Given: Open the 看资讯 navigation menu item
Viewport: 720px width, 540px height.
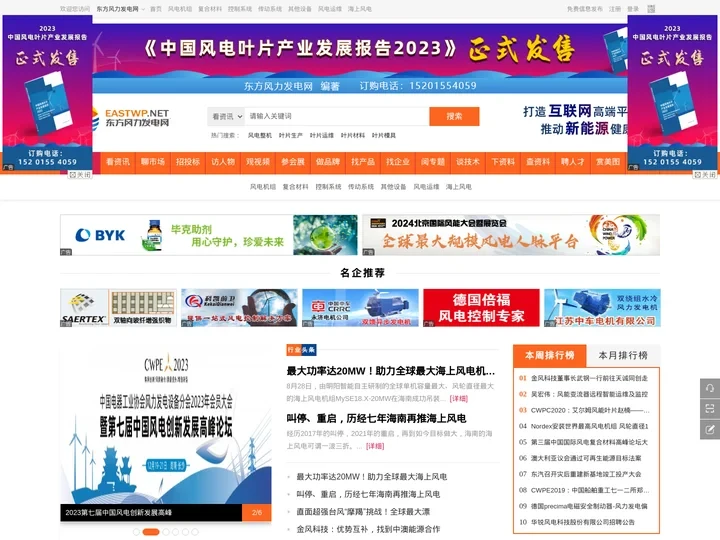Looking at the screenshot, I should click(x=118, y=162).
